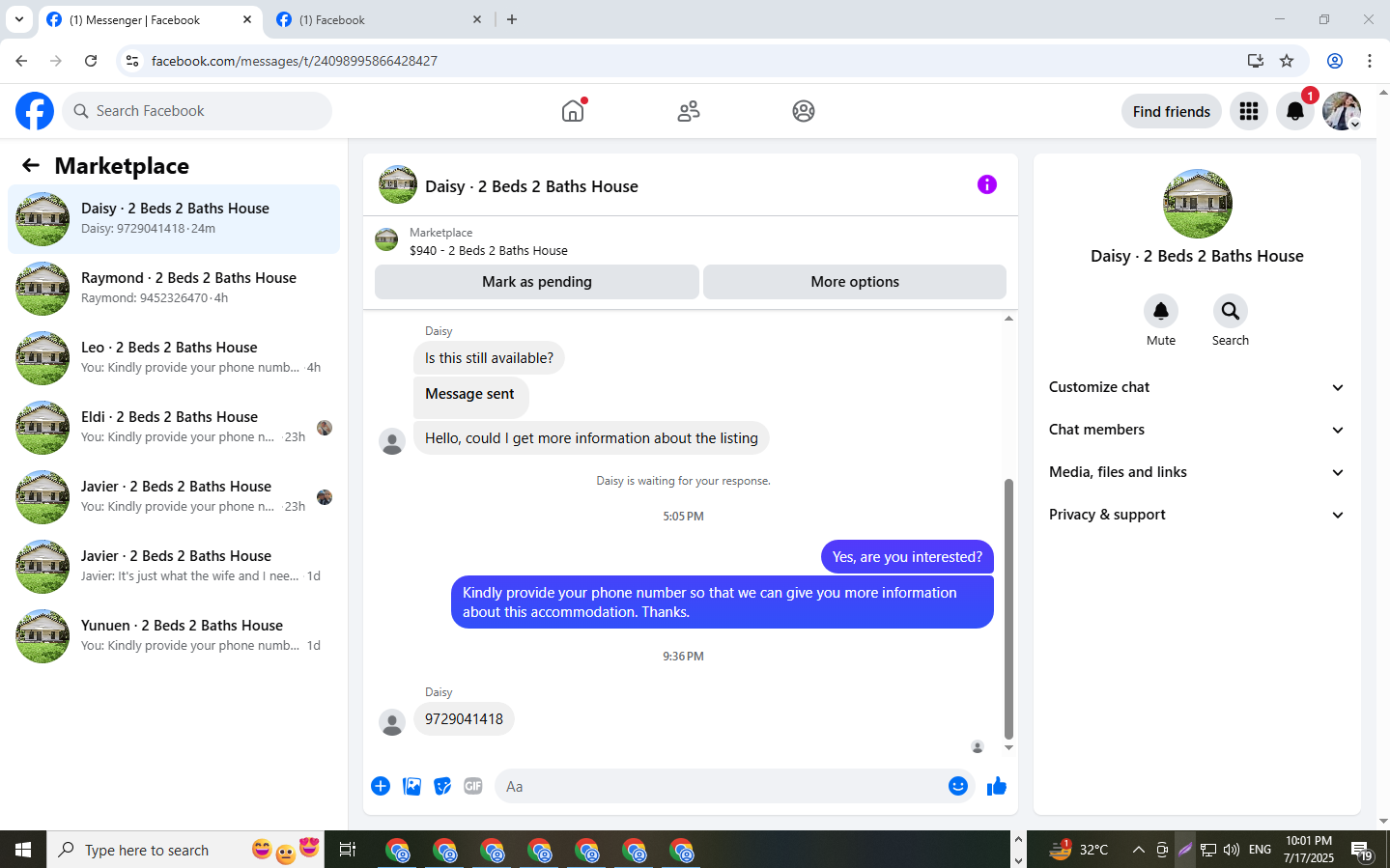Click the ENG language indicator
The width and height of the screenshot is (1390, 868).
pos(1260,850)
